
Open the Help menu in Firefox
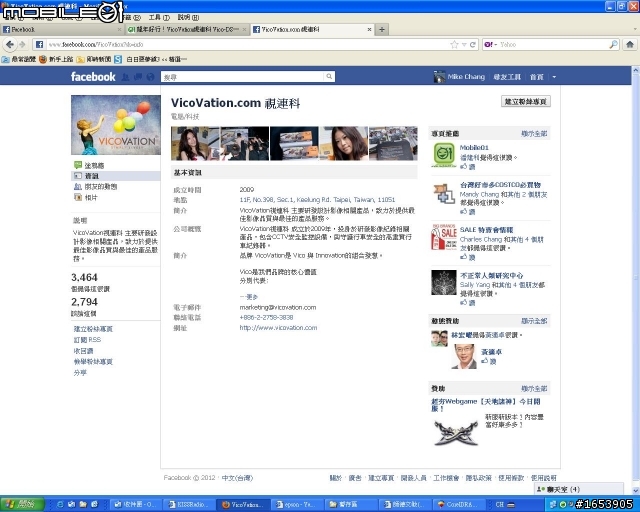click(x=188, y=17)
